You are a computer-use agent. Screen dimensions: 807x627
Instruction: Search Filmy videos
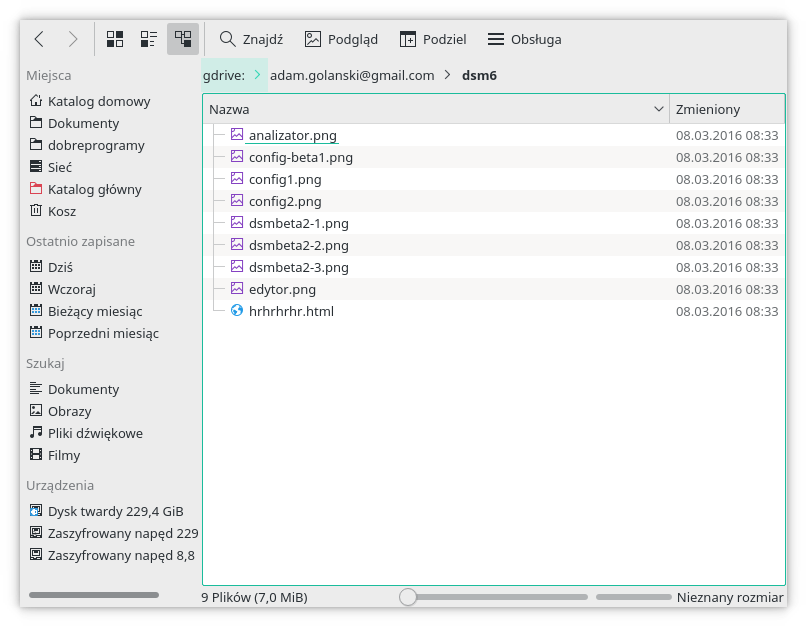(x=55, y=456)
